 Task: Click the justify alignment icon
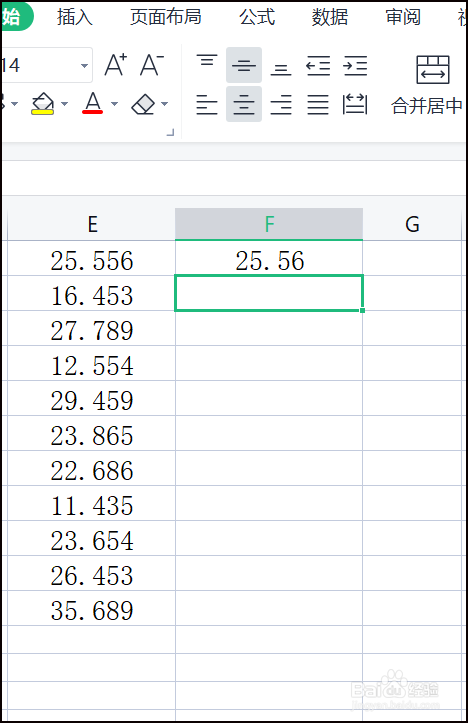[x=318, y=104]
